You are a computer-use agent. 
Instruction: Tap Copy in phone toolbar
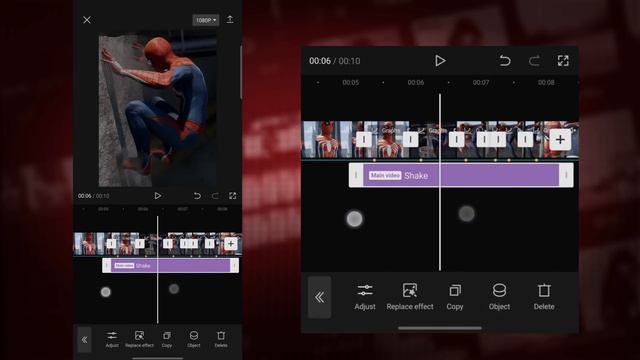[x=167, y=339]
